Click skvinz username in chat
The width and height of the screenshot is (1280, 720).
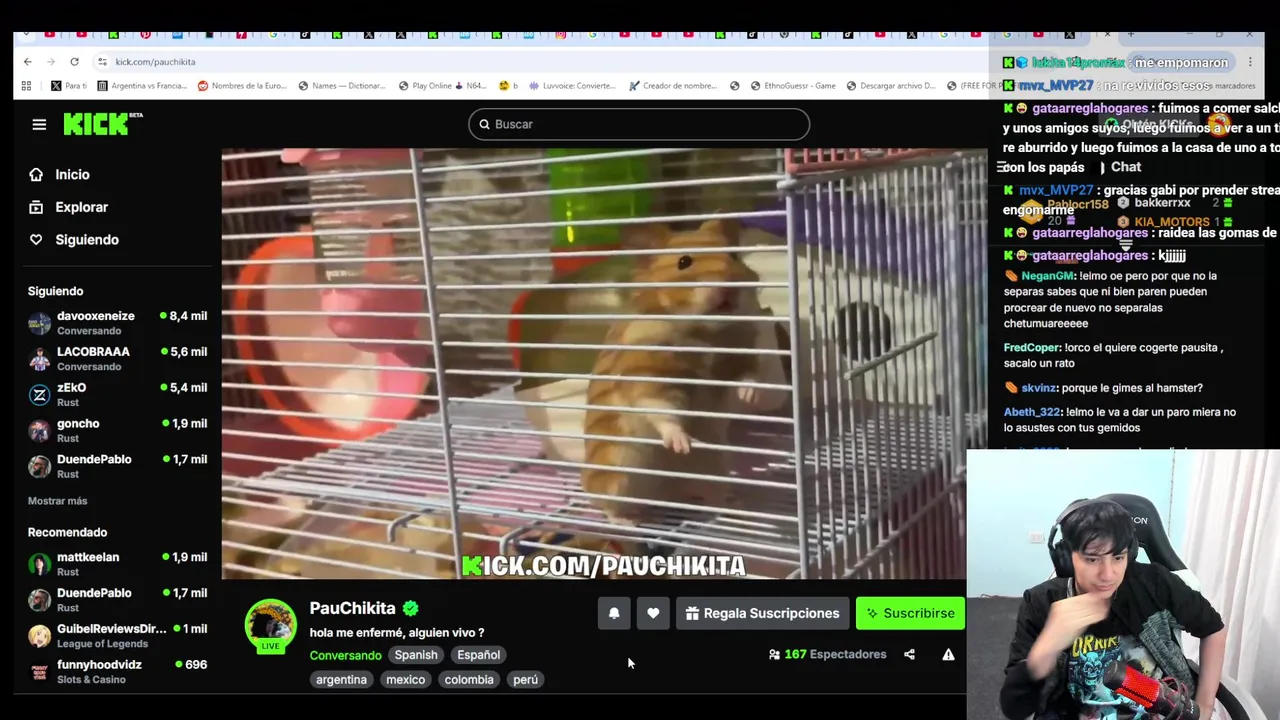click(x=1039, y=388)
